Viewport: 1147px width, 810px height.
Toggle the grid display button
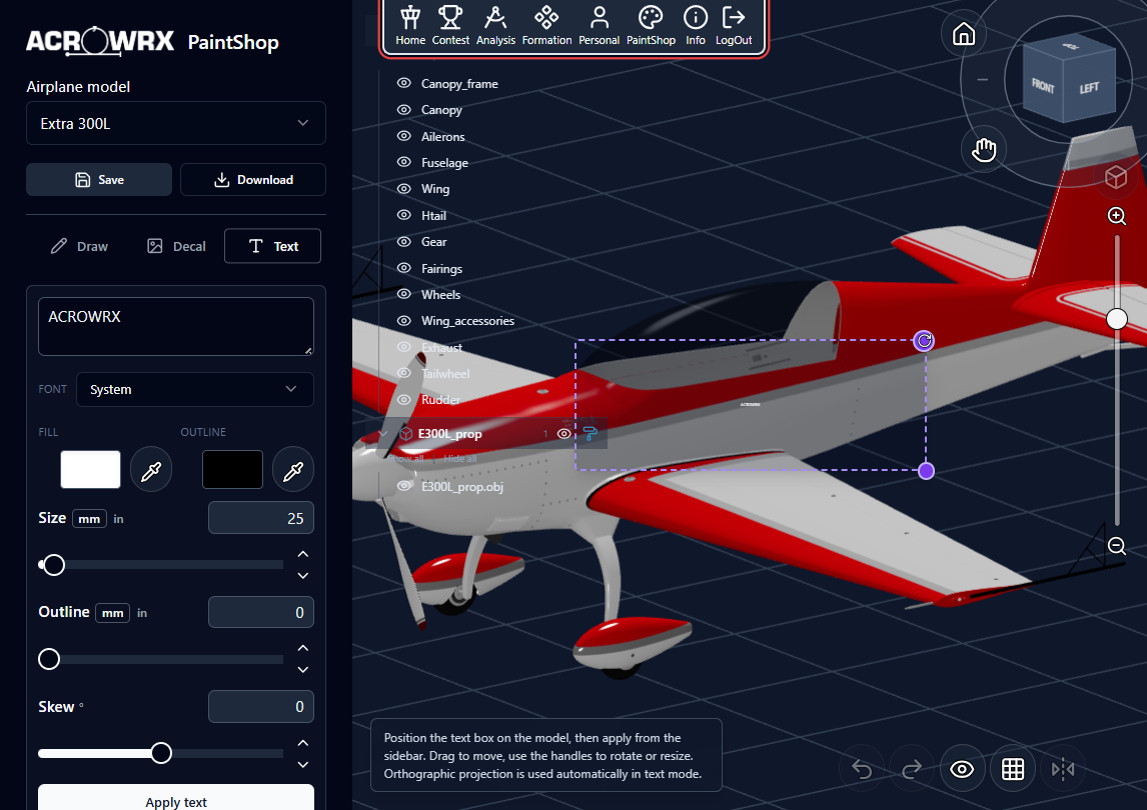[1012, 769]
